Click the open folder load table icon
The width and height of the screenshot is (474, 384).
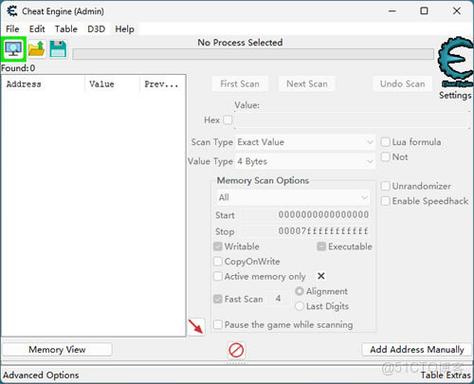[x=37, y=49]
